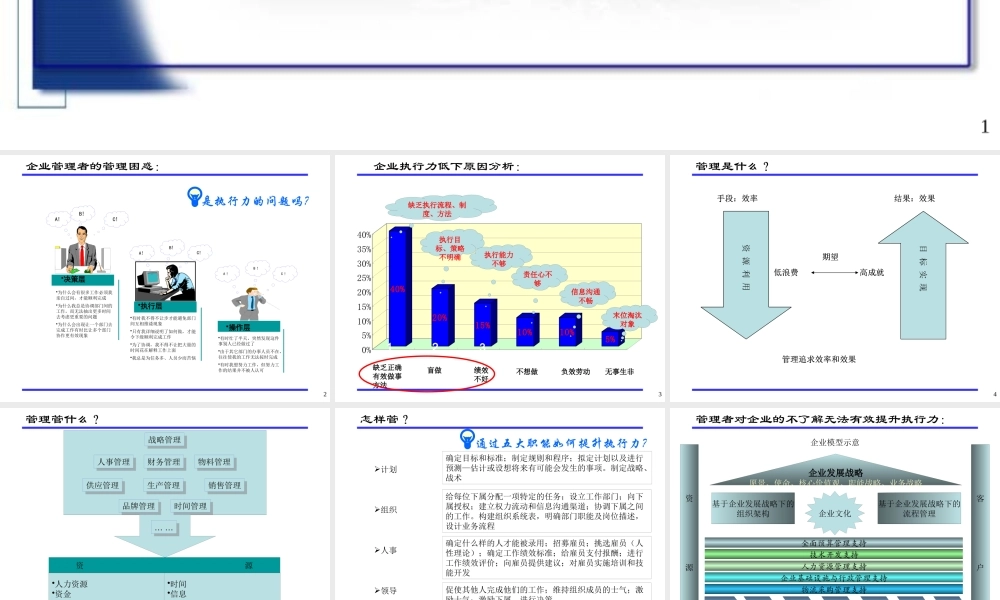Select the 不想做 axis label
Viewport: 1000px width, 600px height.
tap(527, 371)
